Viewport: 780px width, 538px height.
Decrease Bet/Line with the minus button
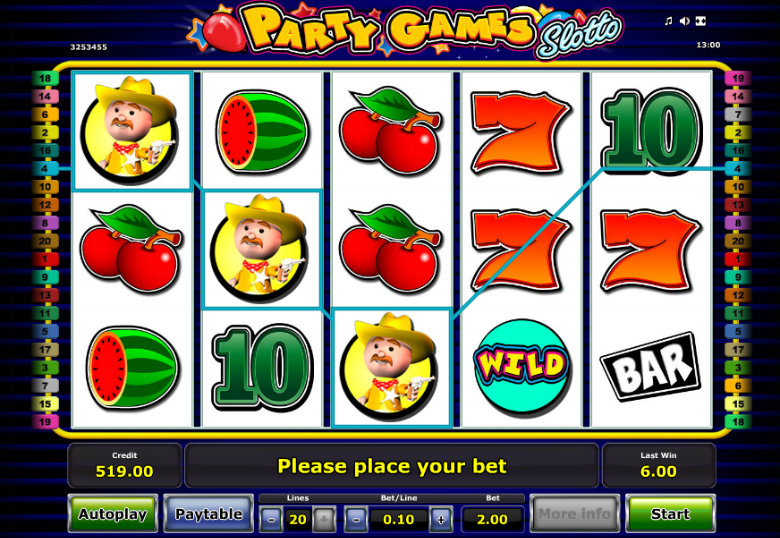click(356, 520)
